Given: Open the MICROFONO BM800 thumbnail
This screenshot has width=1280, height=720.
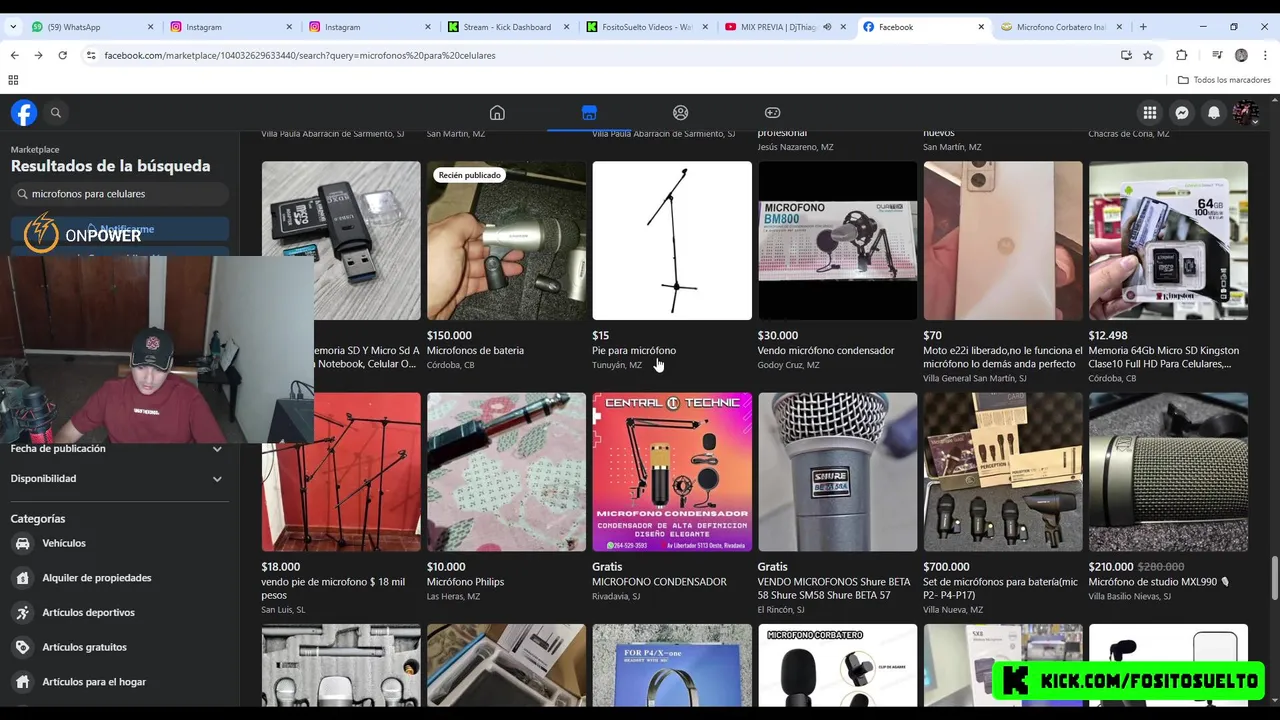Looking at the screenshot, I should click(838, 241).
